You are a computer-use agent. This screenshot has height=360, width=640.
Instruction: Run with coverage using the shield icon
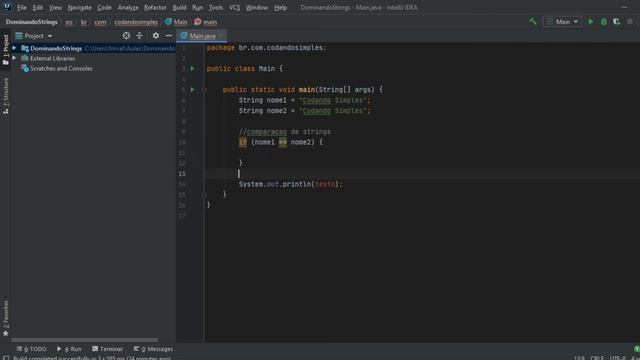click(x=617, y=22)
